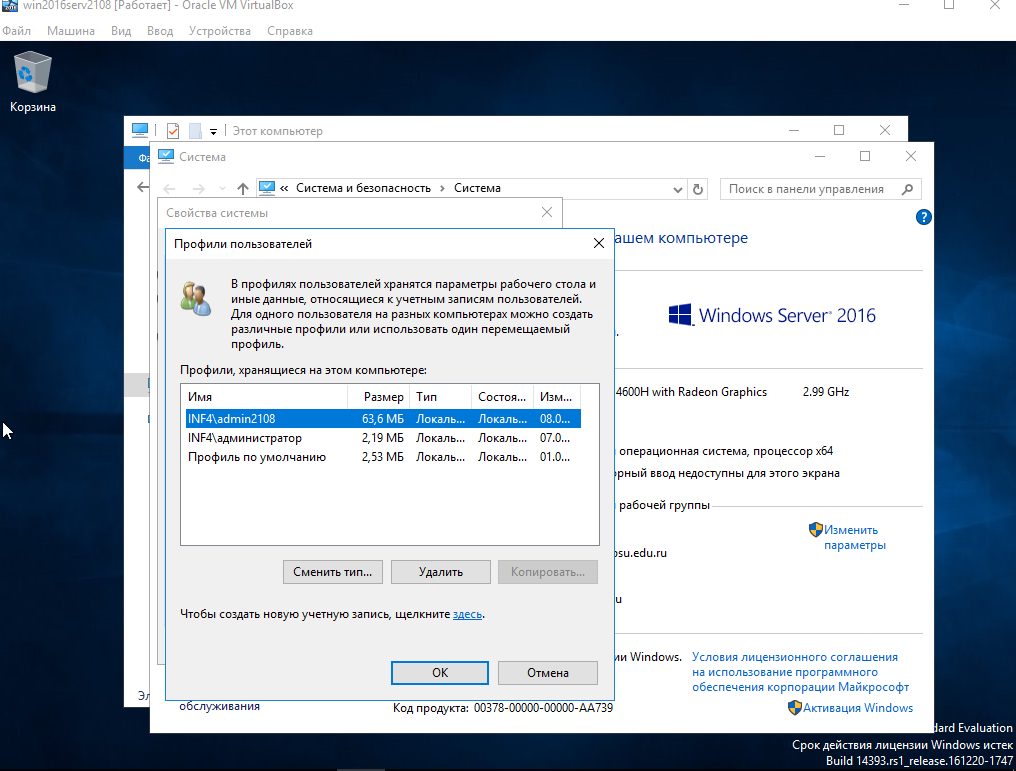The width and height of the screenshot is (1016, 771).
Task: Open the Ввод menu
Action: [160, 31]
